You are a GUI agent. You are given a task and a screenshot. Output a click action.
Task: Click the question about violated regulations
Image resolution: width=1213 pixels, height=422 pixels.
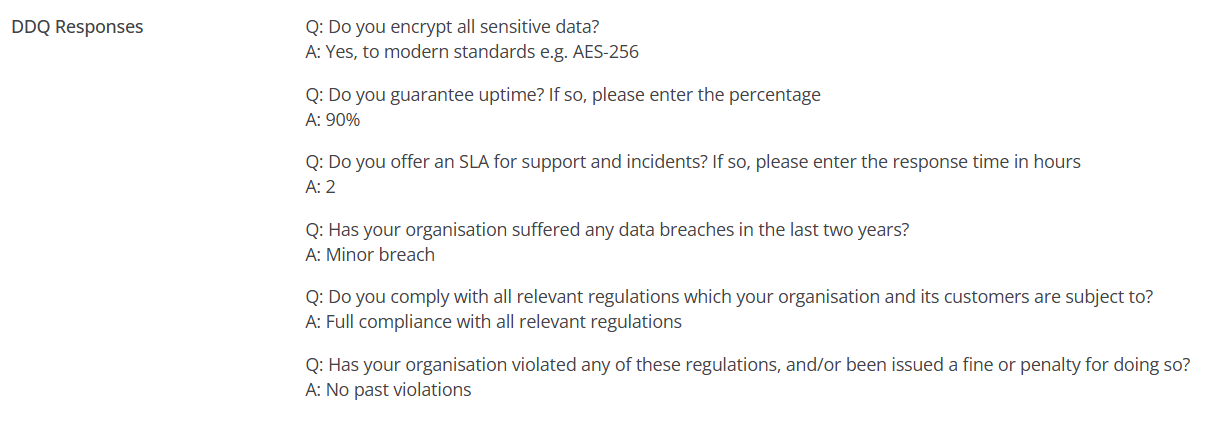(x=747, y=364)
